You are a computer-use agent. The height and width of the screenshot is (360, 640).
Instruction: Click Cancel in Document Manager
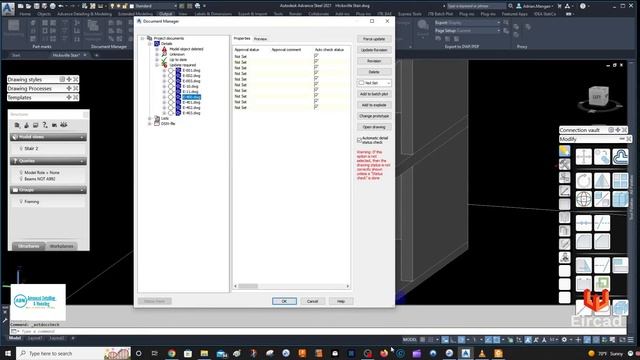[x=312, y=301]
